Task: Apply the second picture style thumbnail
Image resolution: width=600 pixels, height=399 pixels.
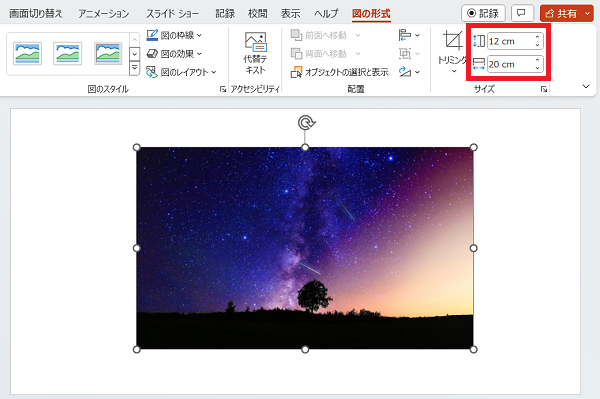Action: 68,53
